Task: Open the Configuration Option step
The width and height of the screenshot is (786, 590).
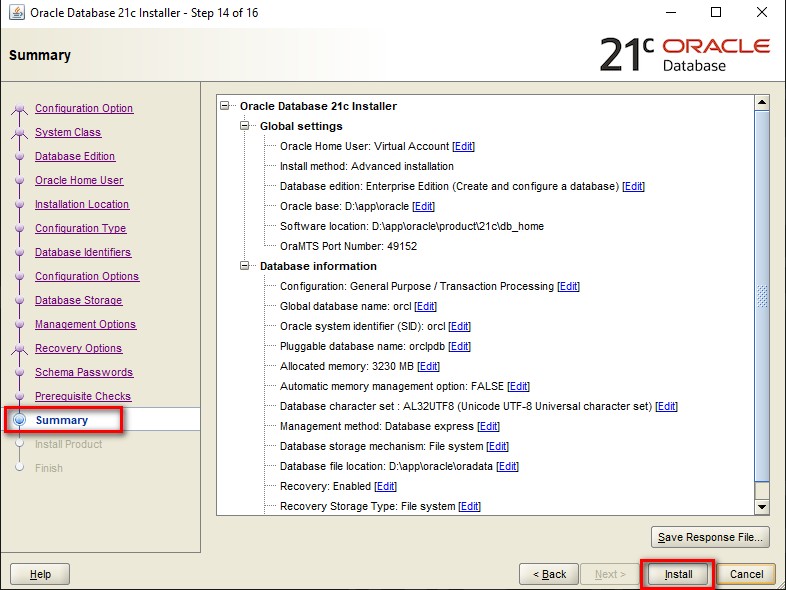Action: tap(84, 108)
